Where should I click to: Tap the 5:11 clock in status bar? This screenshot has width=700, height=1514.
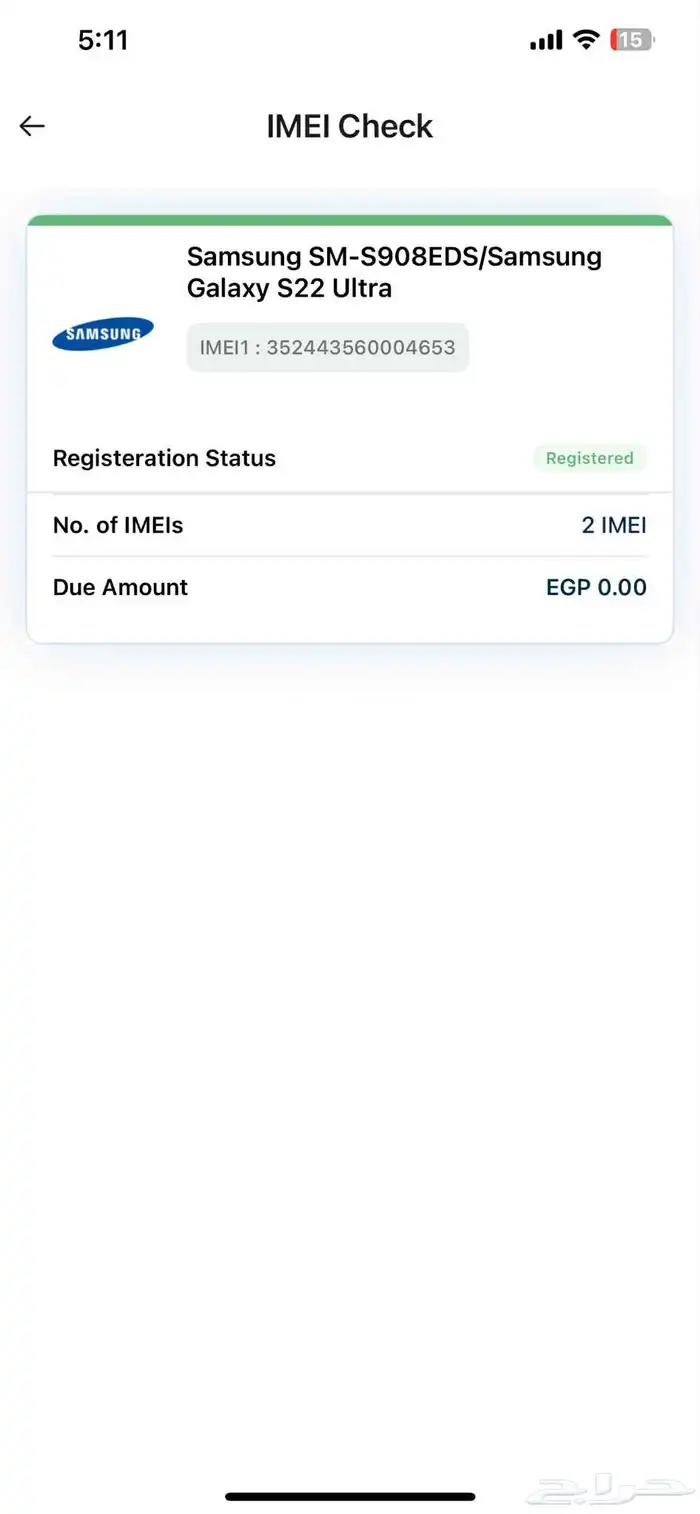103,40
